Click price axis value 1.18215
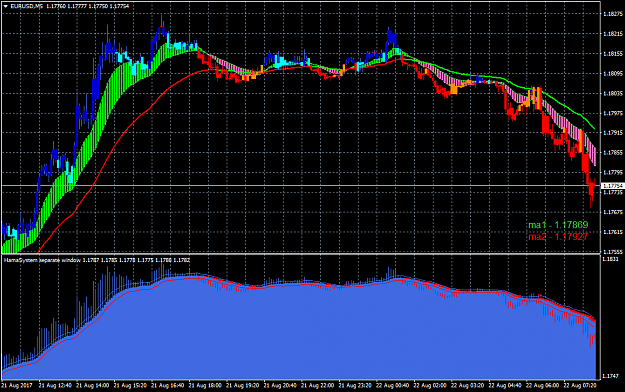Screen dimensions: 625x392 pos(613,34)
